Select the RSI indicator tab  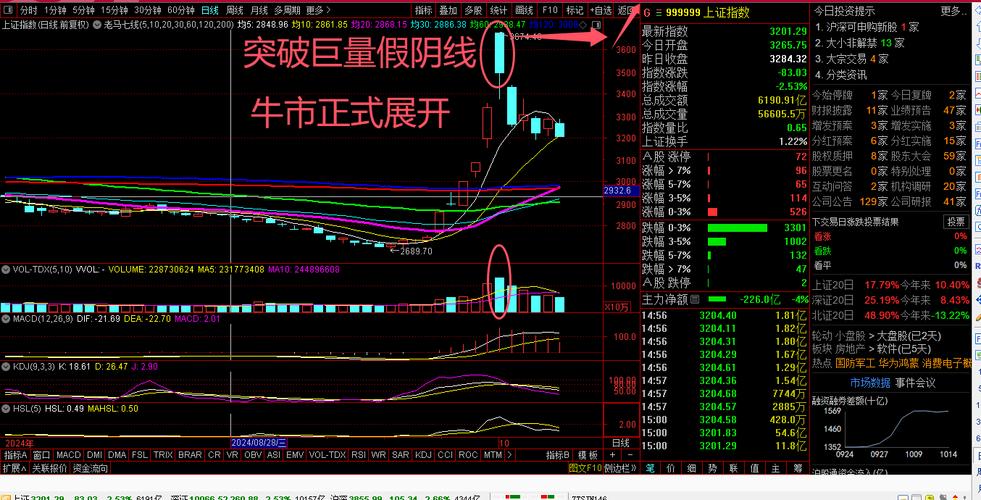[358, 455]
